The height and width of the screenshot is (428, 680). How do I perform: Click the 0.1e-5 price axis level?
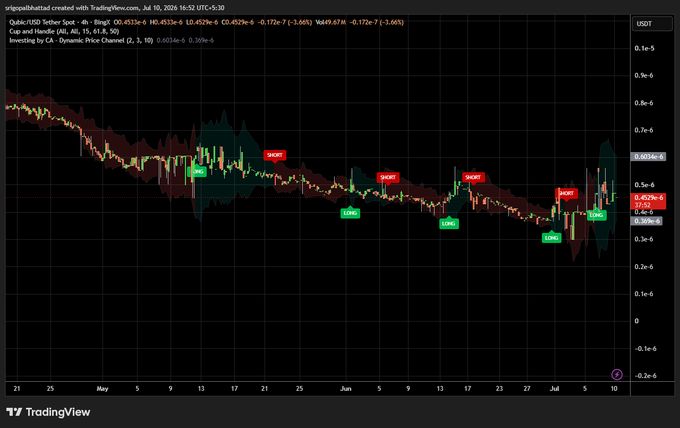click(x=644, y=48)
